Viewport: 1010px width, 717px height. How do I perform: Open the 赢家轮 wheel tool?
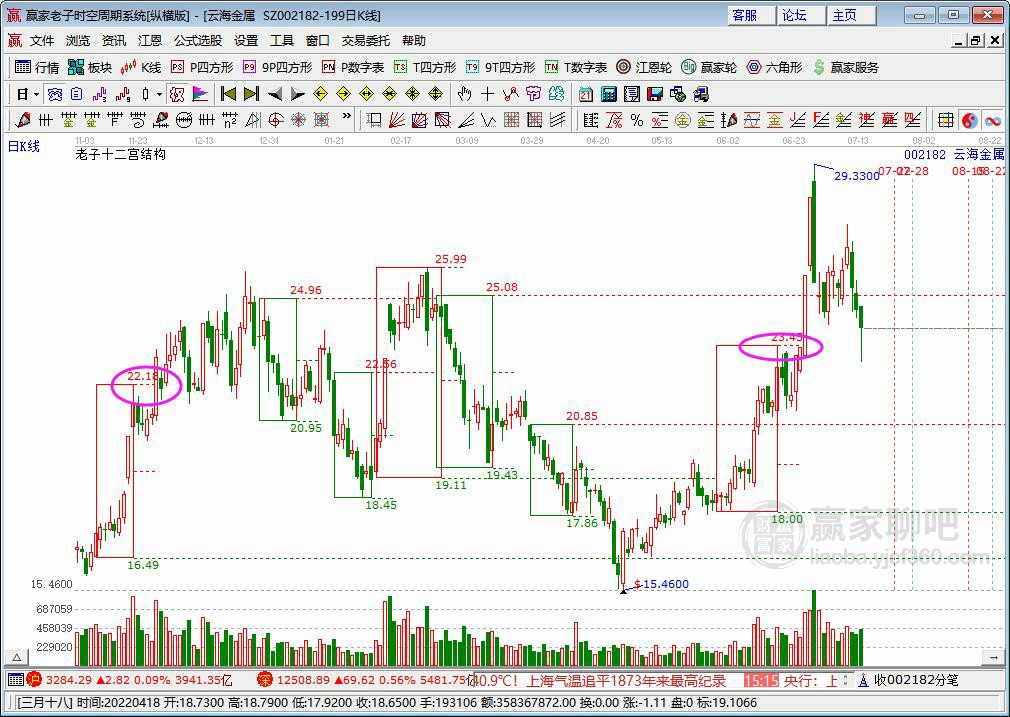(x=709, y=67)
